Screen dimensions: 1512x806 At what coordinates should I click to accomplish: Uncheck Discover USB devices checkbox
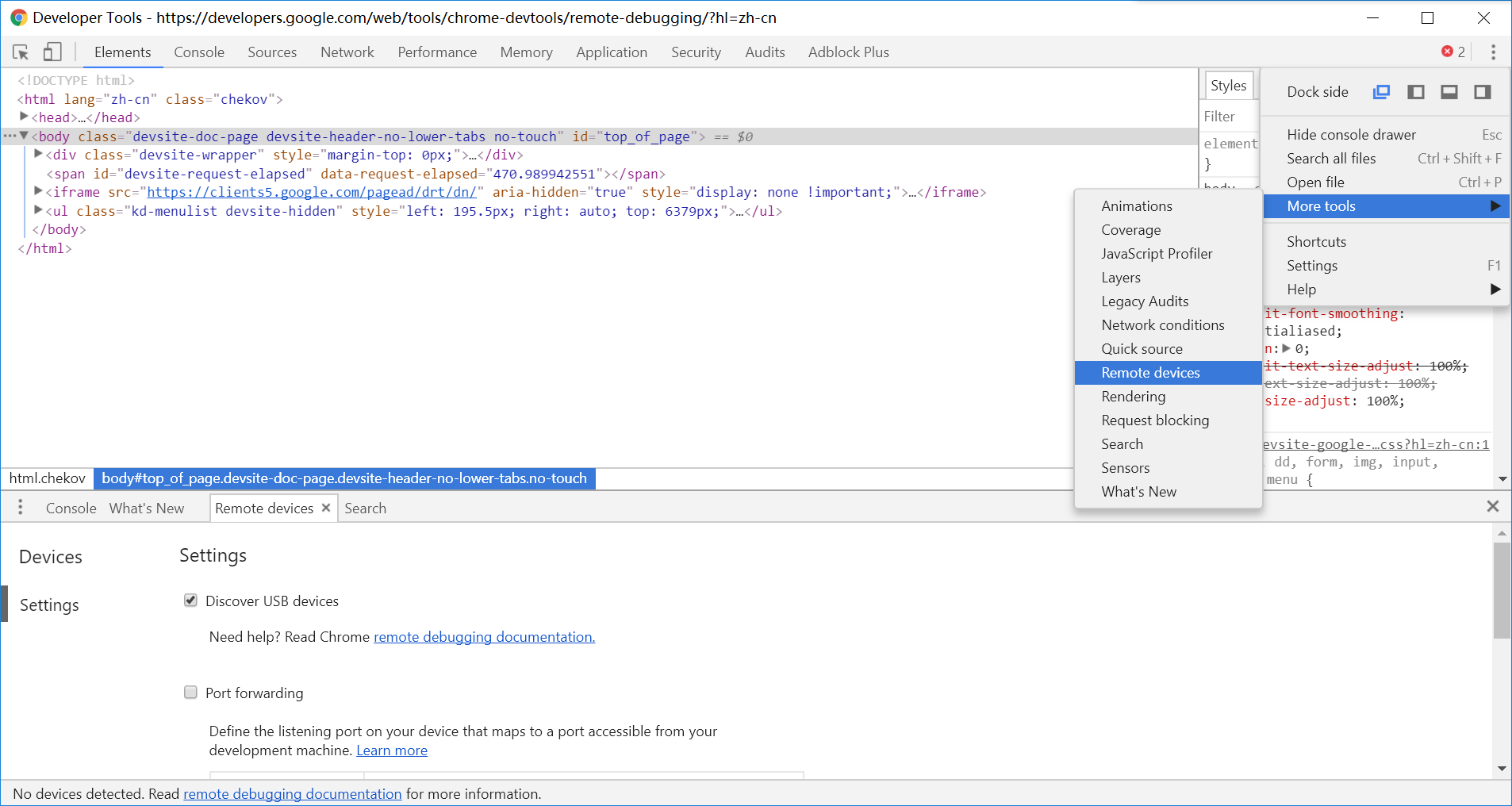(190, 601)
